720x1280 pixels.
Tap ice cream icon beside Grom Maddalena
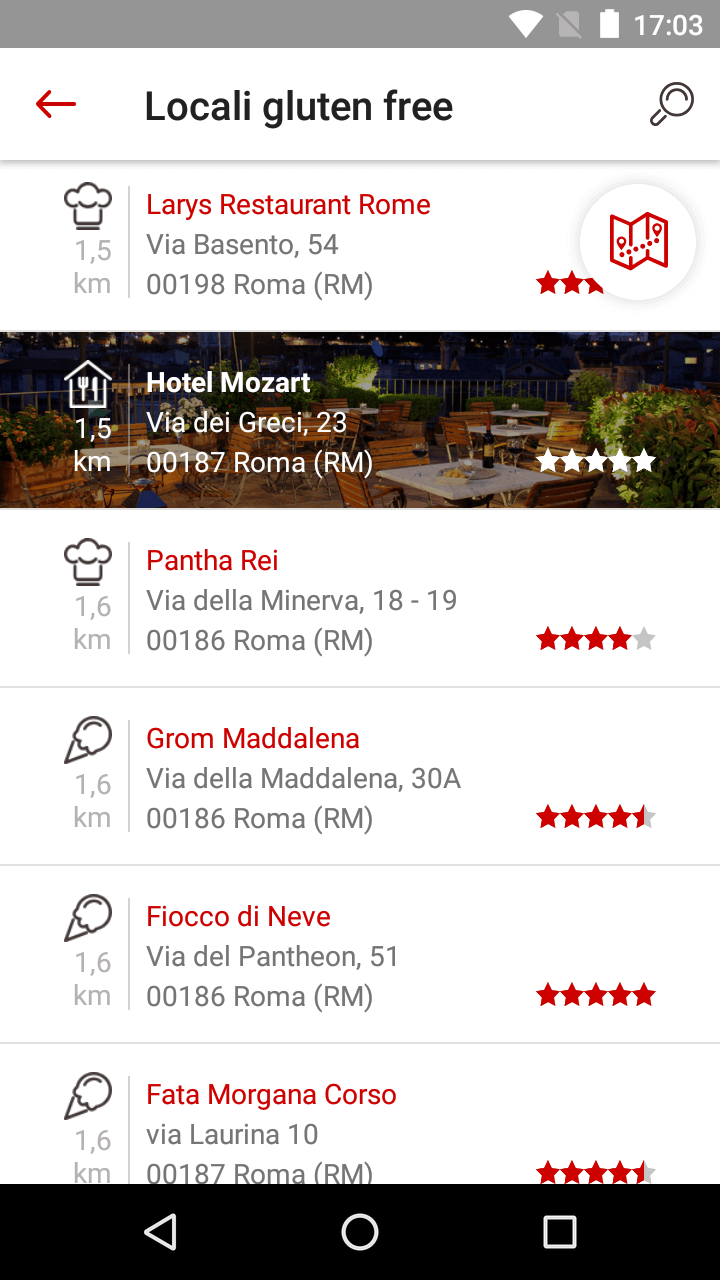(x=88, y=740)
